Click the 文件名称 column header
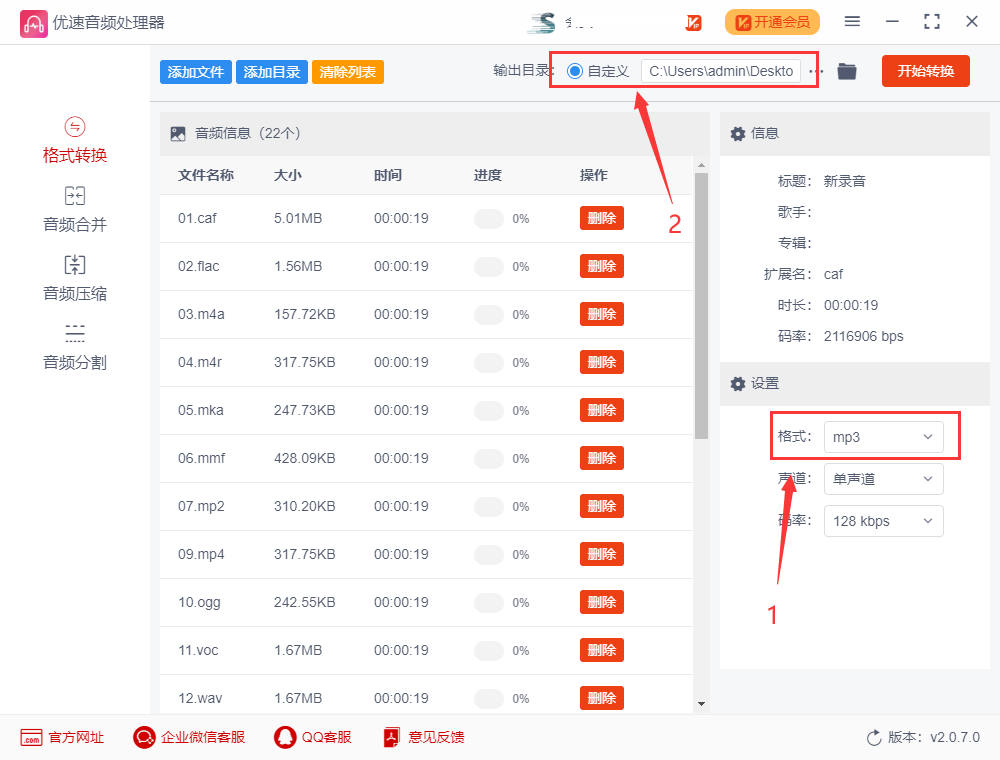Screen dimensions: 1000x760 point(206,175)
